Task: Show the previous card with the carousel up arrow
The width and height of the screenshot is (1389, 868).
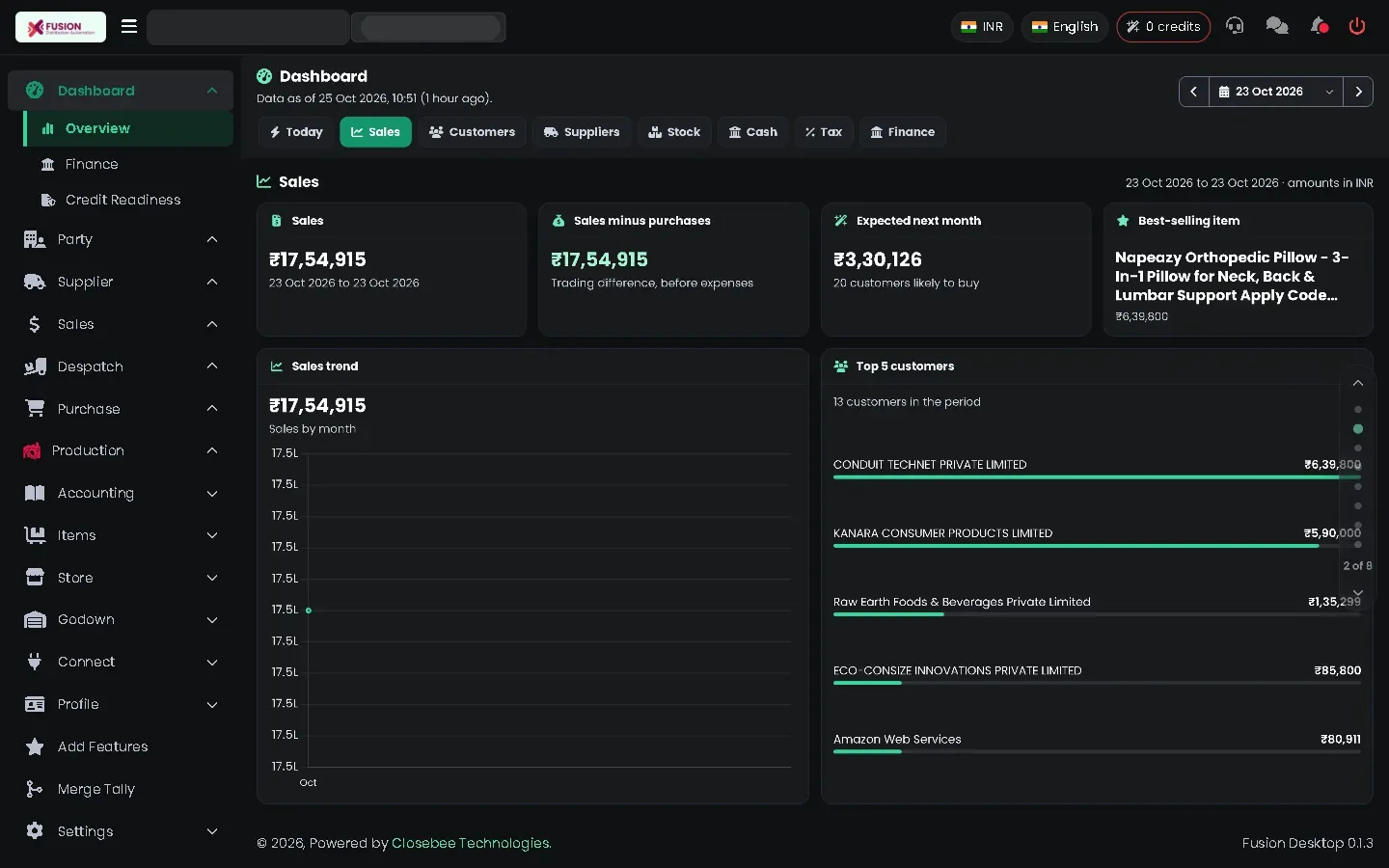Action: pos(1358,383)
